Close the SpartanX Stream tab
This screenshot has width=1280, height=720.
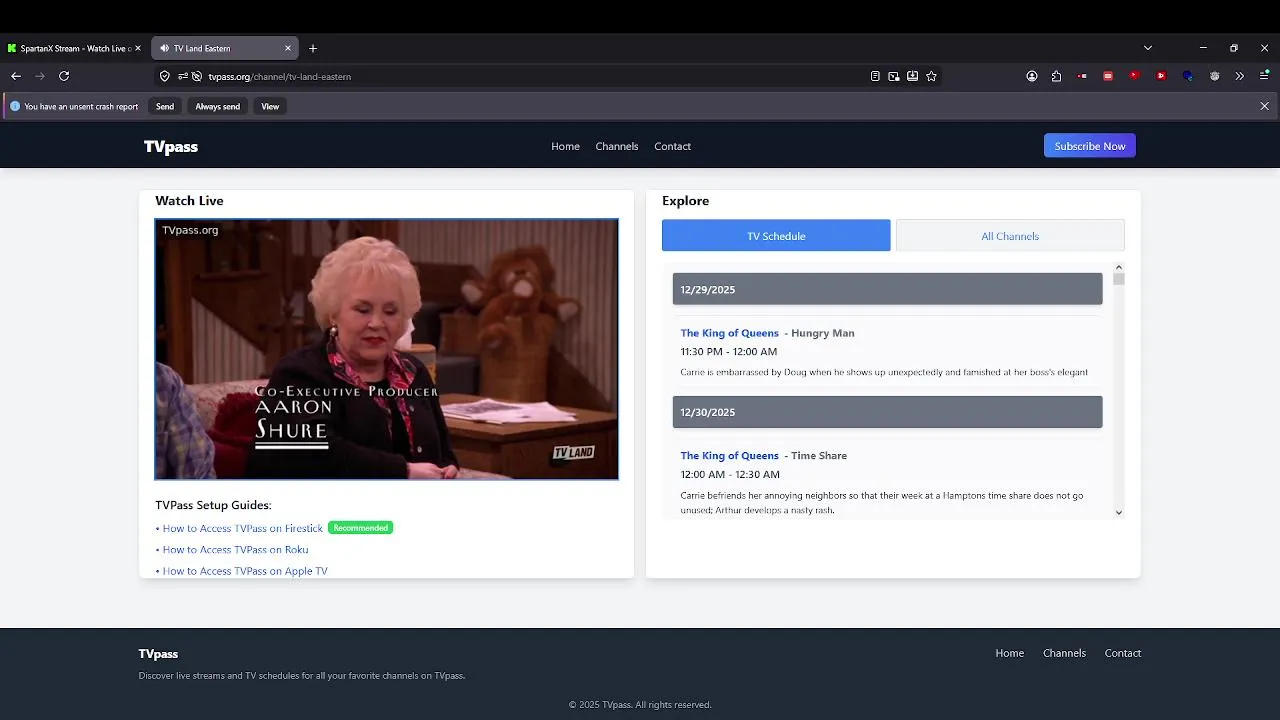coord(138,48)
